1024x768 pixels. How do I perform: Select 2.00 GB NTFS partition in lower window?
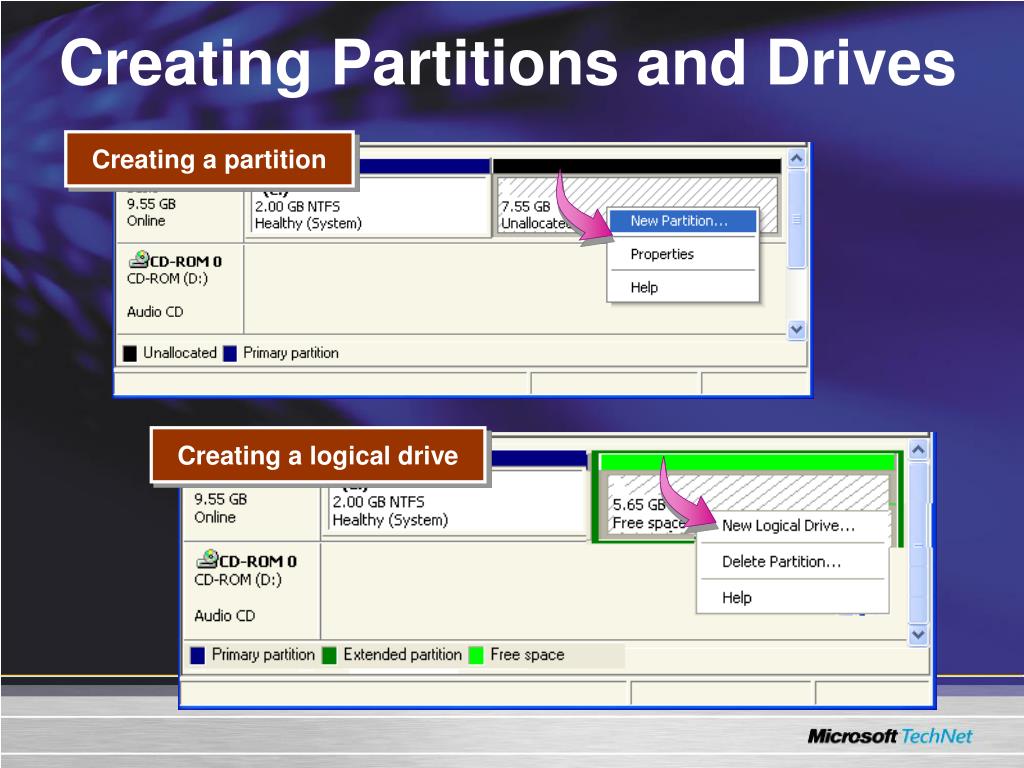tap(456, 504)
